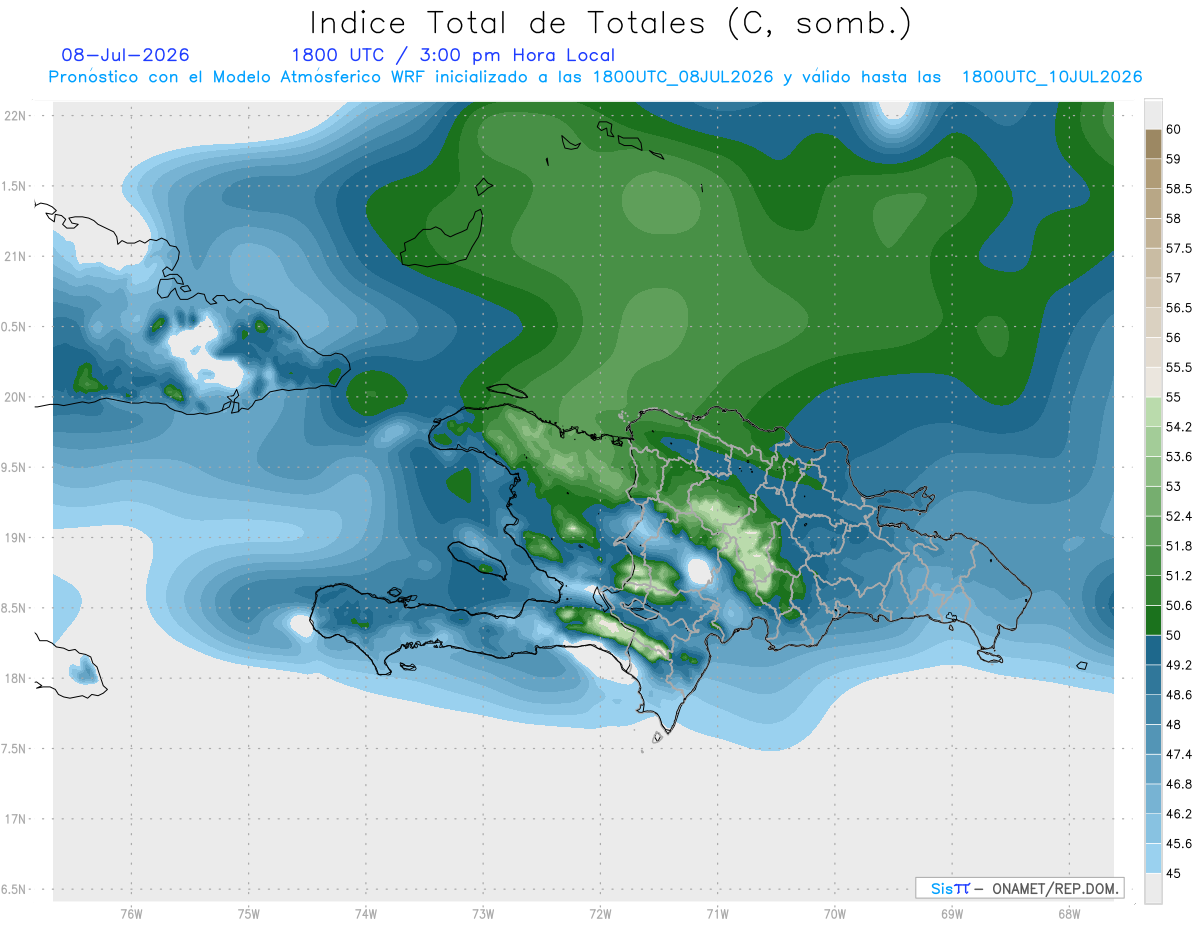Click the 18N latitude label

[x=17, y=678]
